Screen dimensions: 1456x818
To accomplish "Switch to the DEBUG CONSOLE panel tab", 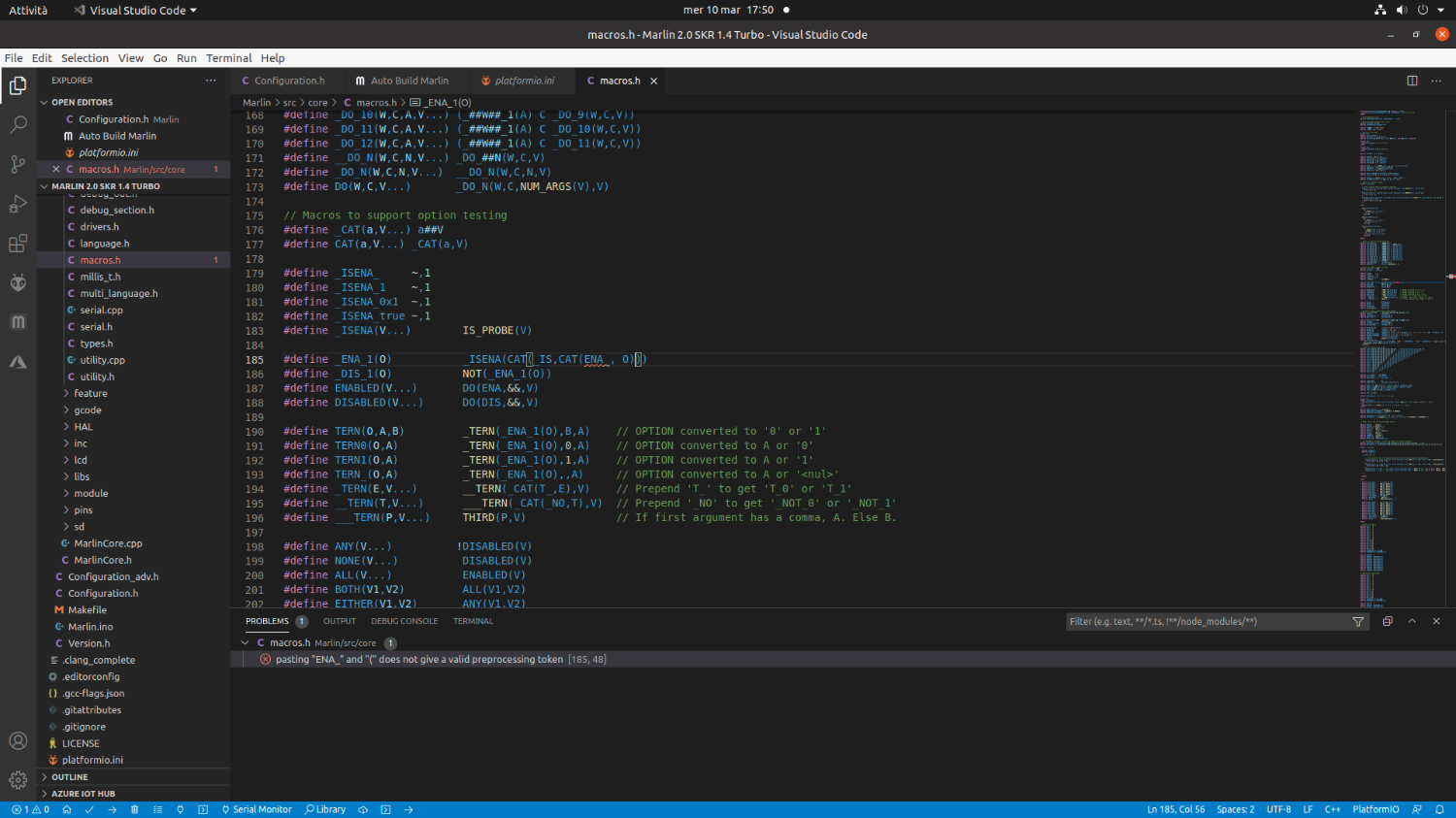I will [x=404, y=621].
